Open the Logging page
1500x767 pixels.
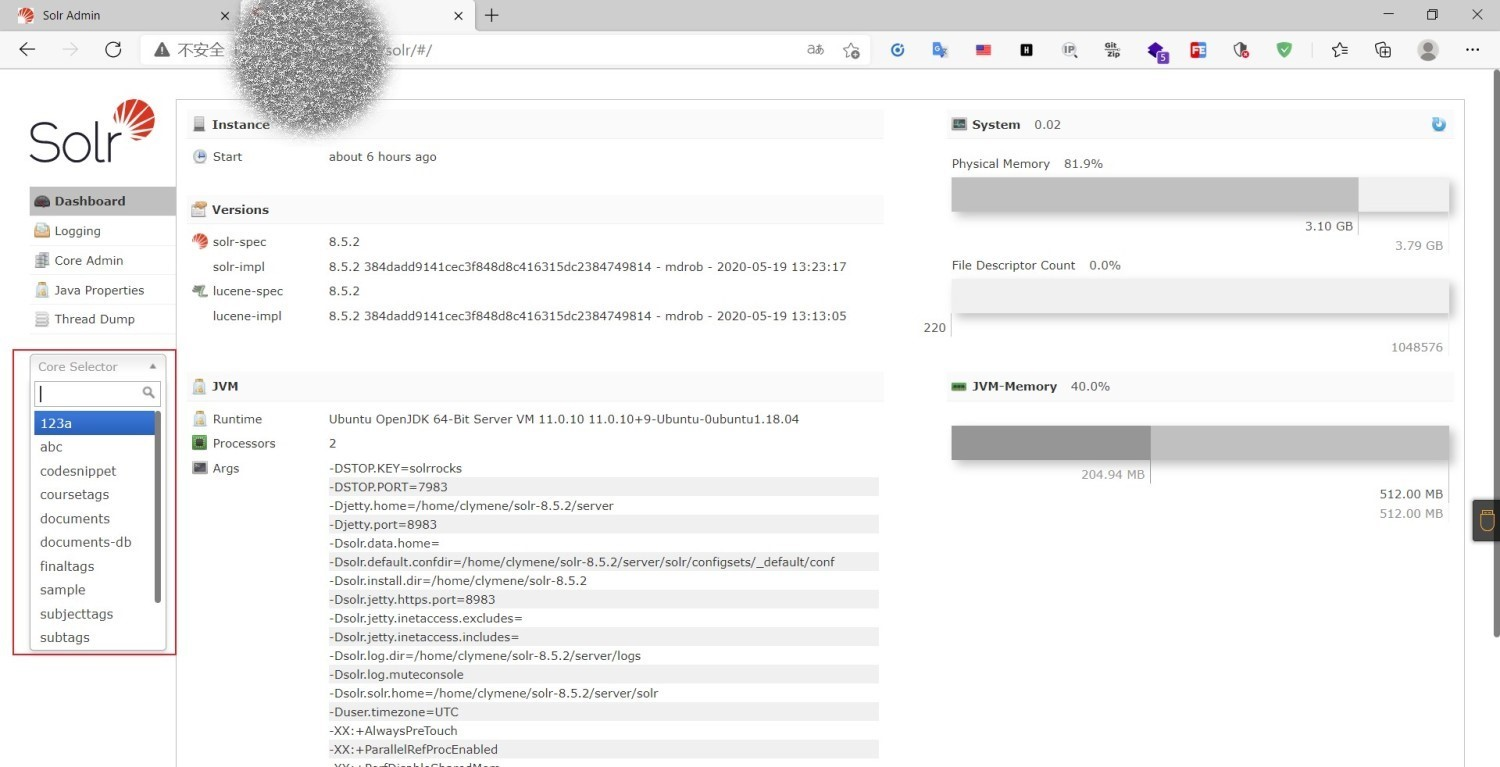coord(102,231)
